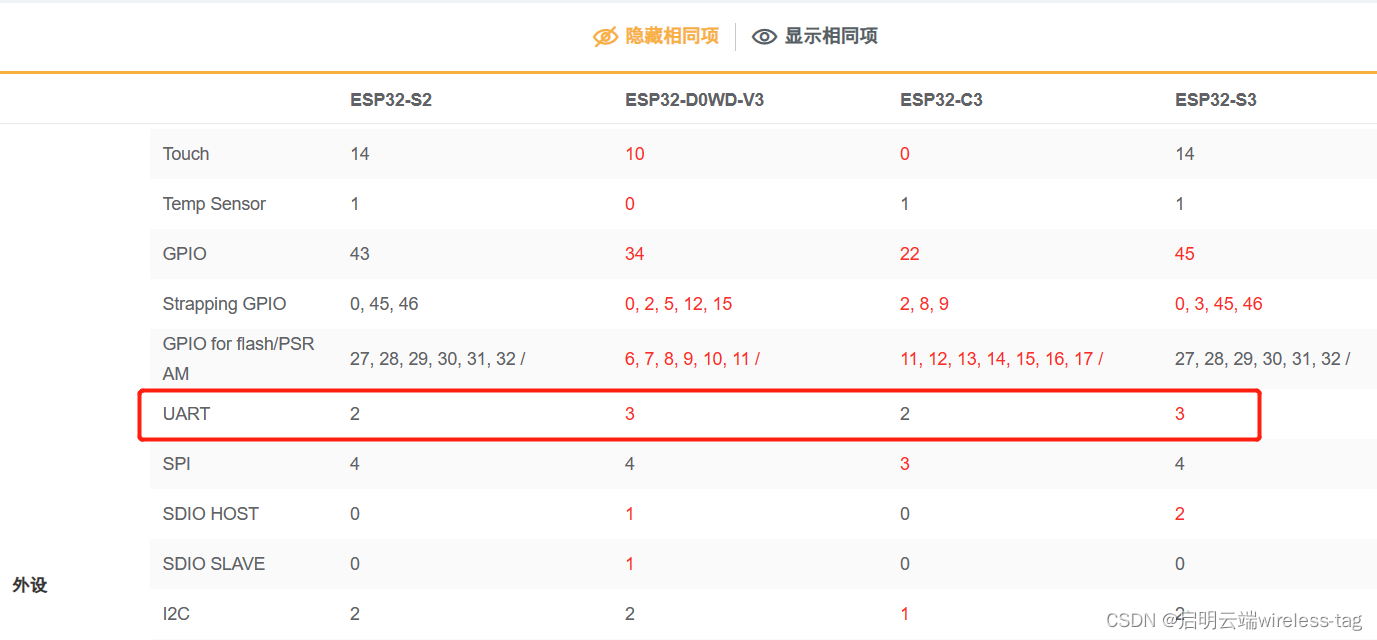
Task: Select SPI value 3 for ESP32-C3
Action: click(905, 464)
